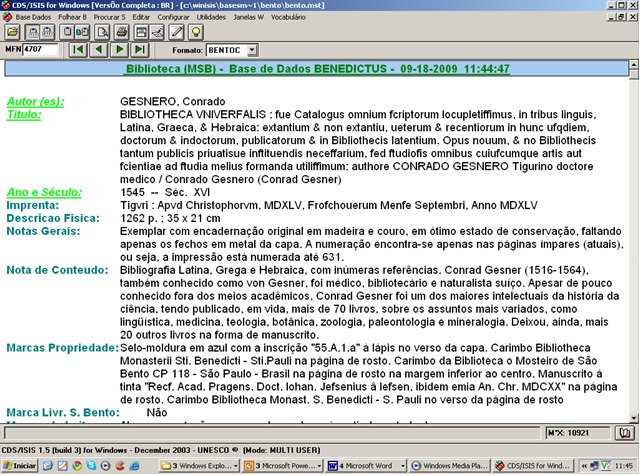Click the Descricao Fisica field label
Viewport: 641px width, 476px height.
[x=53, y=218]
